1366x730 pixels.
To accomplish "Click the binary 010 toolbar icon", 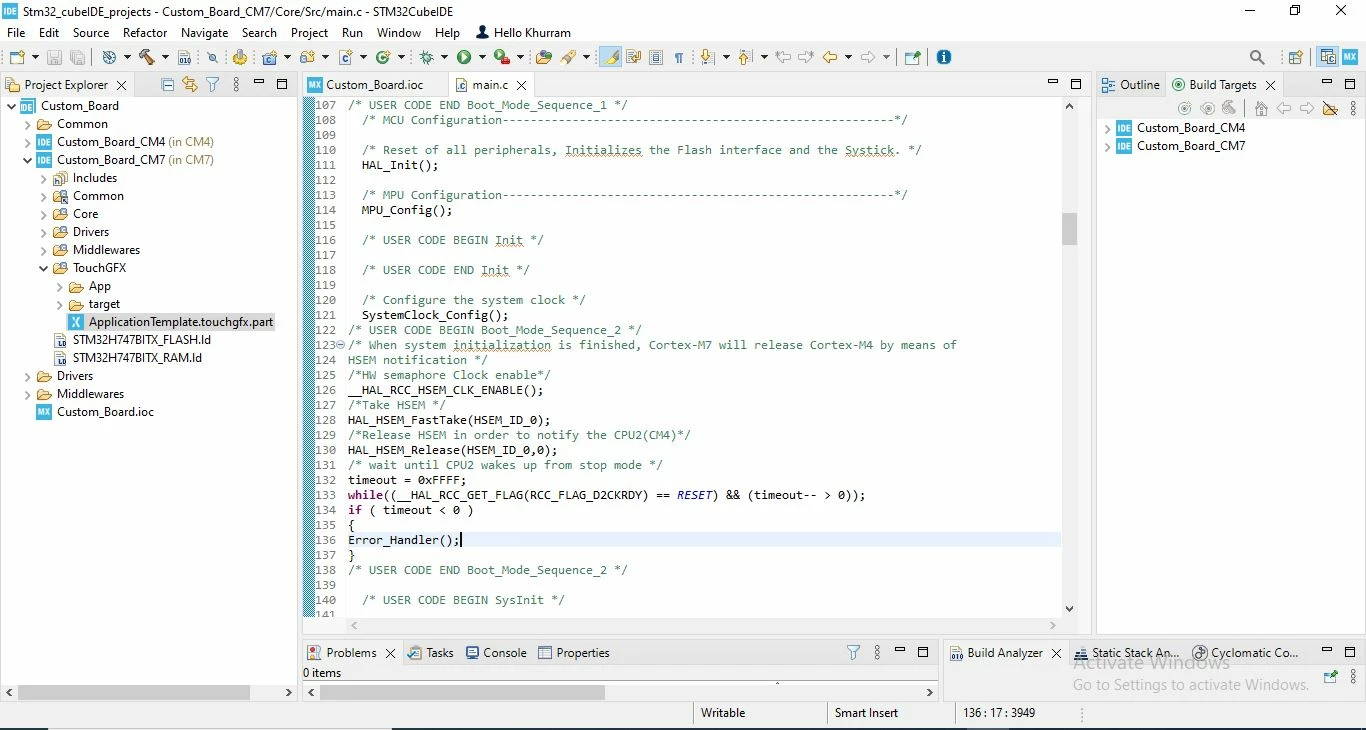I will pyautogui.click(x=184, y=58).
